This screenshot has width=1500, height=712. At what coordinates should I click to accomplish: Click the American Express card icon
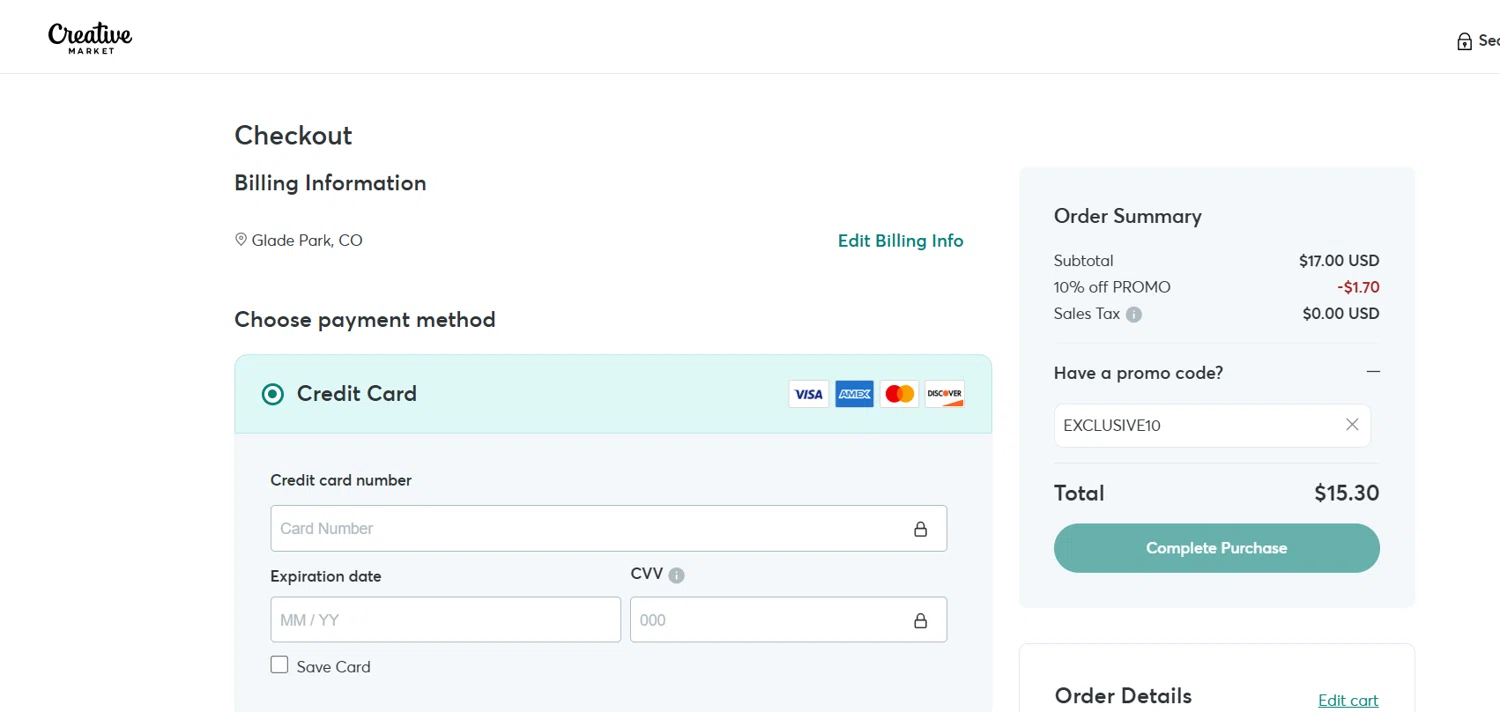pyautogui.click(x=854, y=394)
